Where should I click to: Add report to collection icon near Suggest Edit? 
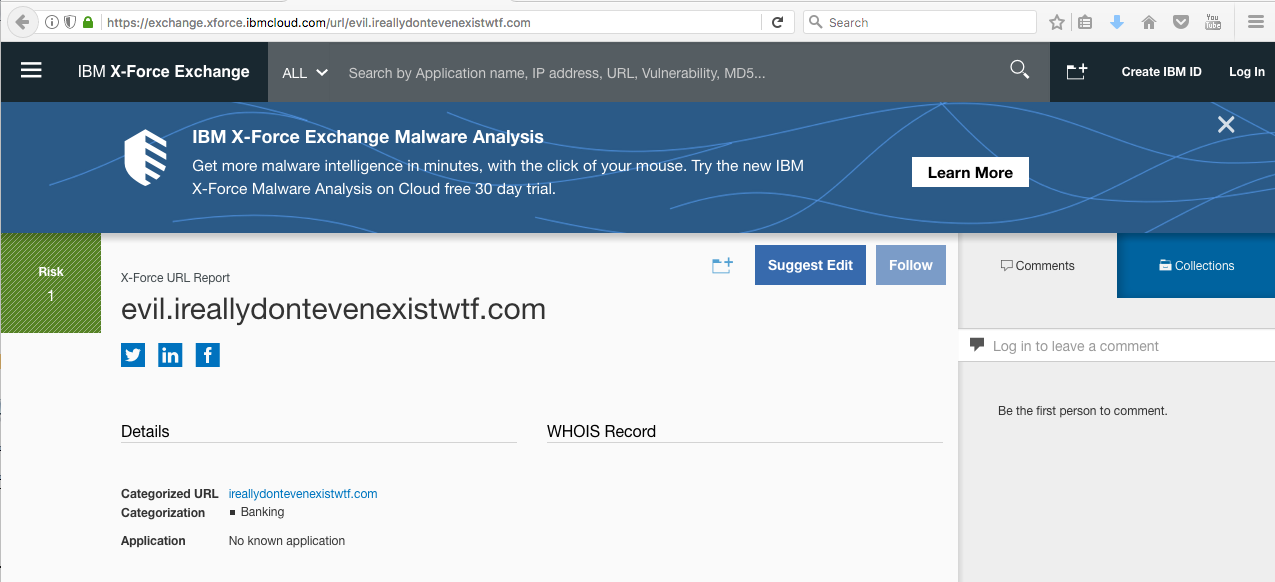722,265
